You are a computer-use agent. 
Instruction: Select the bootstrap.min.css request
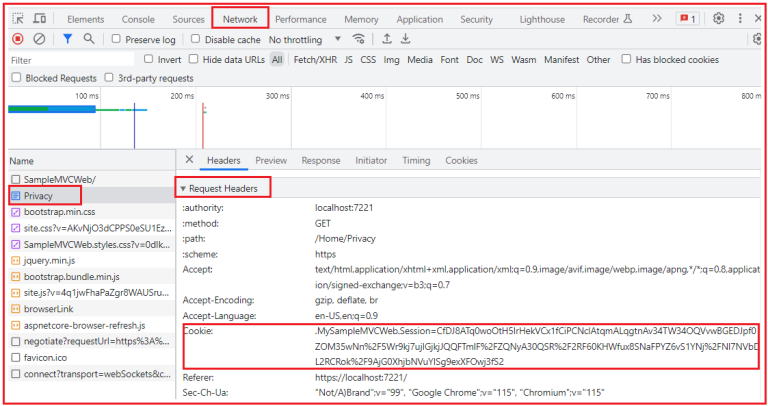point(59,212)
